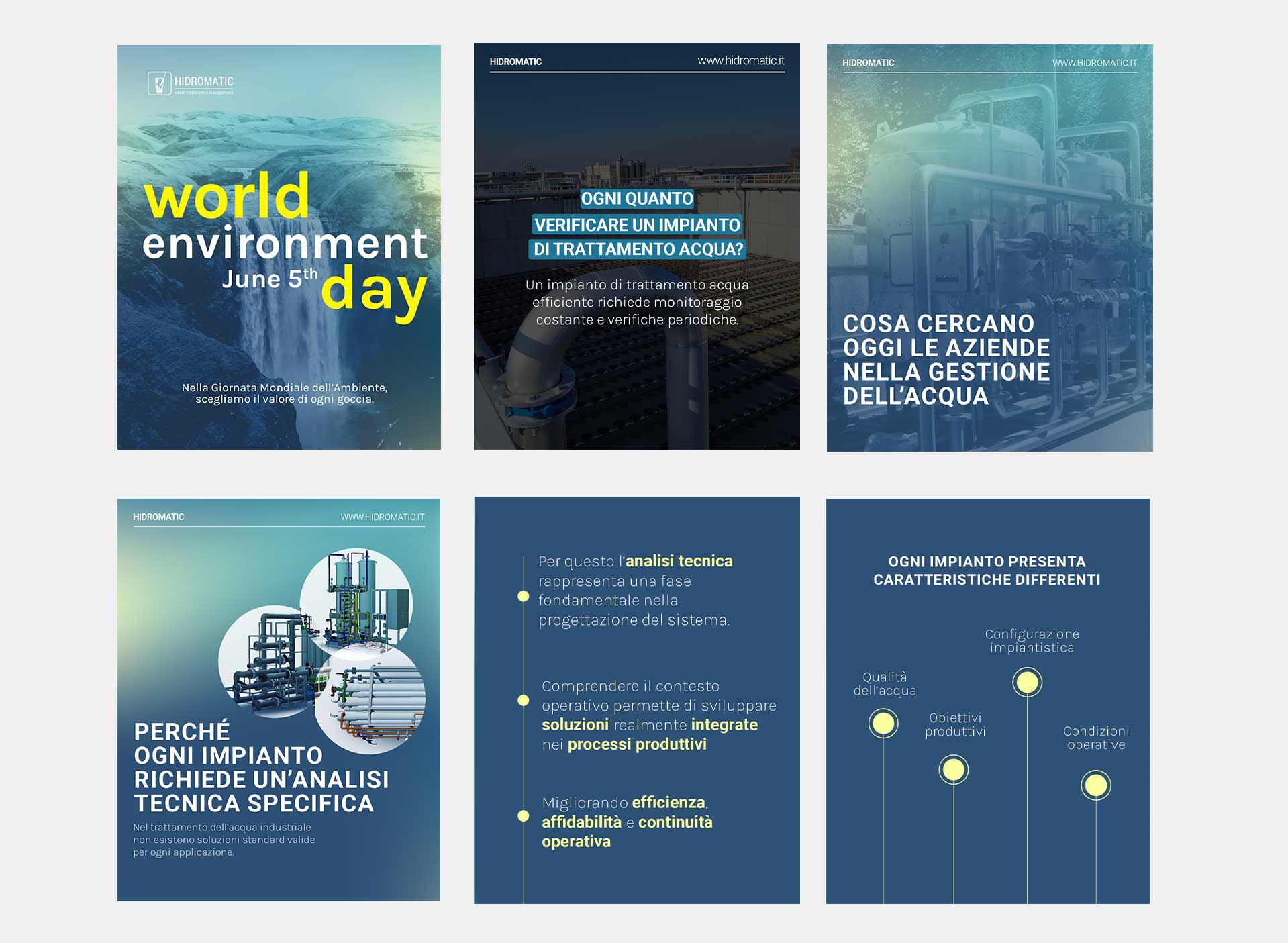Click the yellow marker under 'Configurazione impiantistica'
This screenshot has height=943, width=1288.
1027,683
